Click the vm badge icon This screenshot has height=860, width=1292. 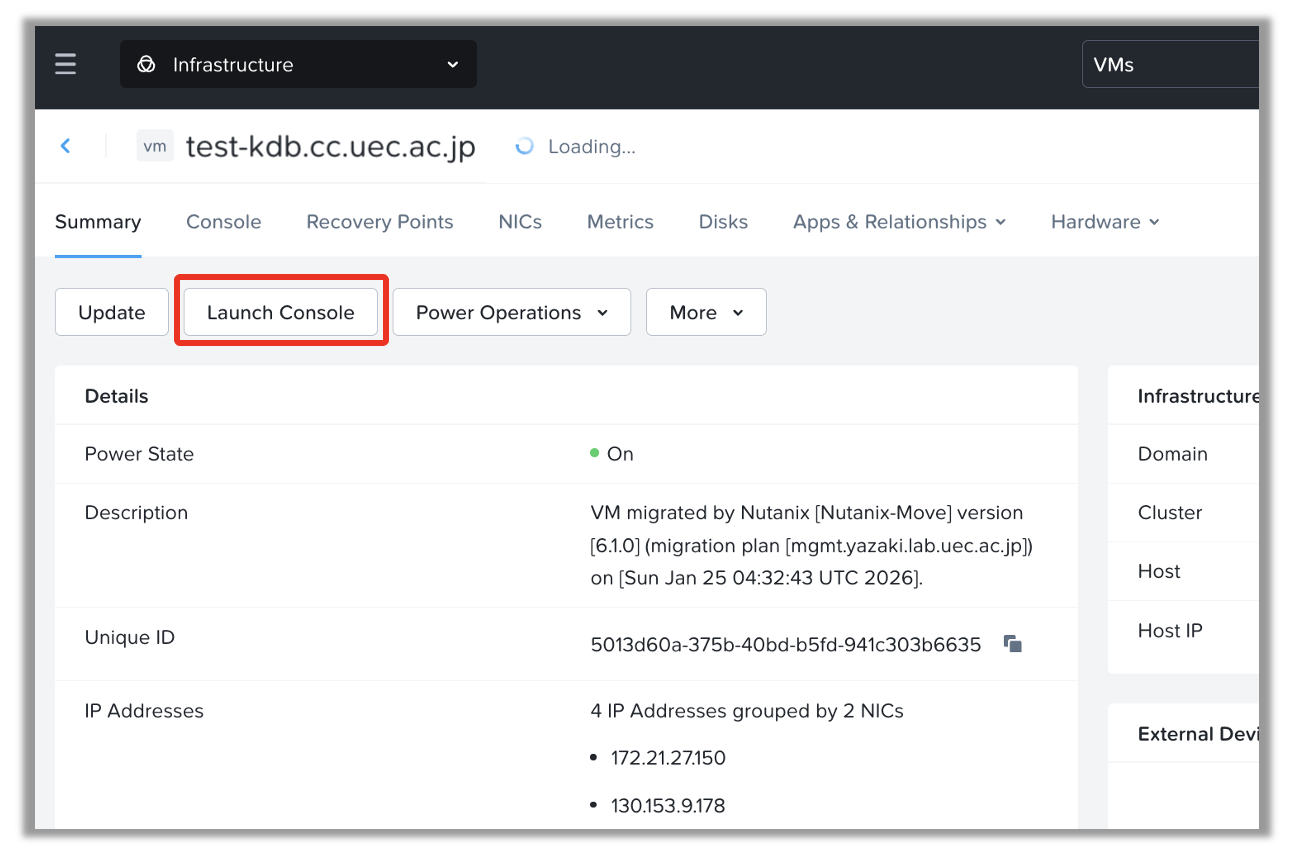click(155, 146)
